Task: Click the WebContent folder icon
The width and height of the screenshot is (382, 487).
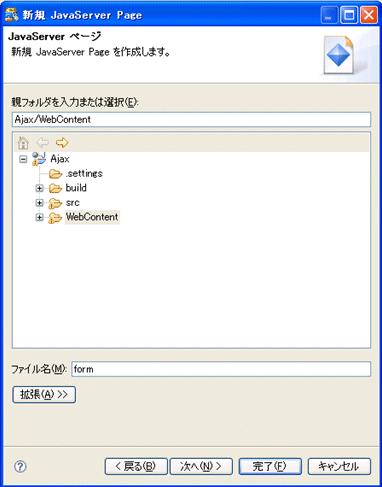Action: (x=55, y=218)
